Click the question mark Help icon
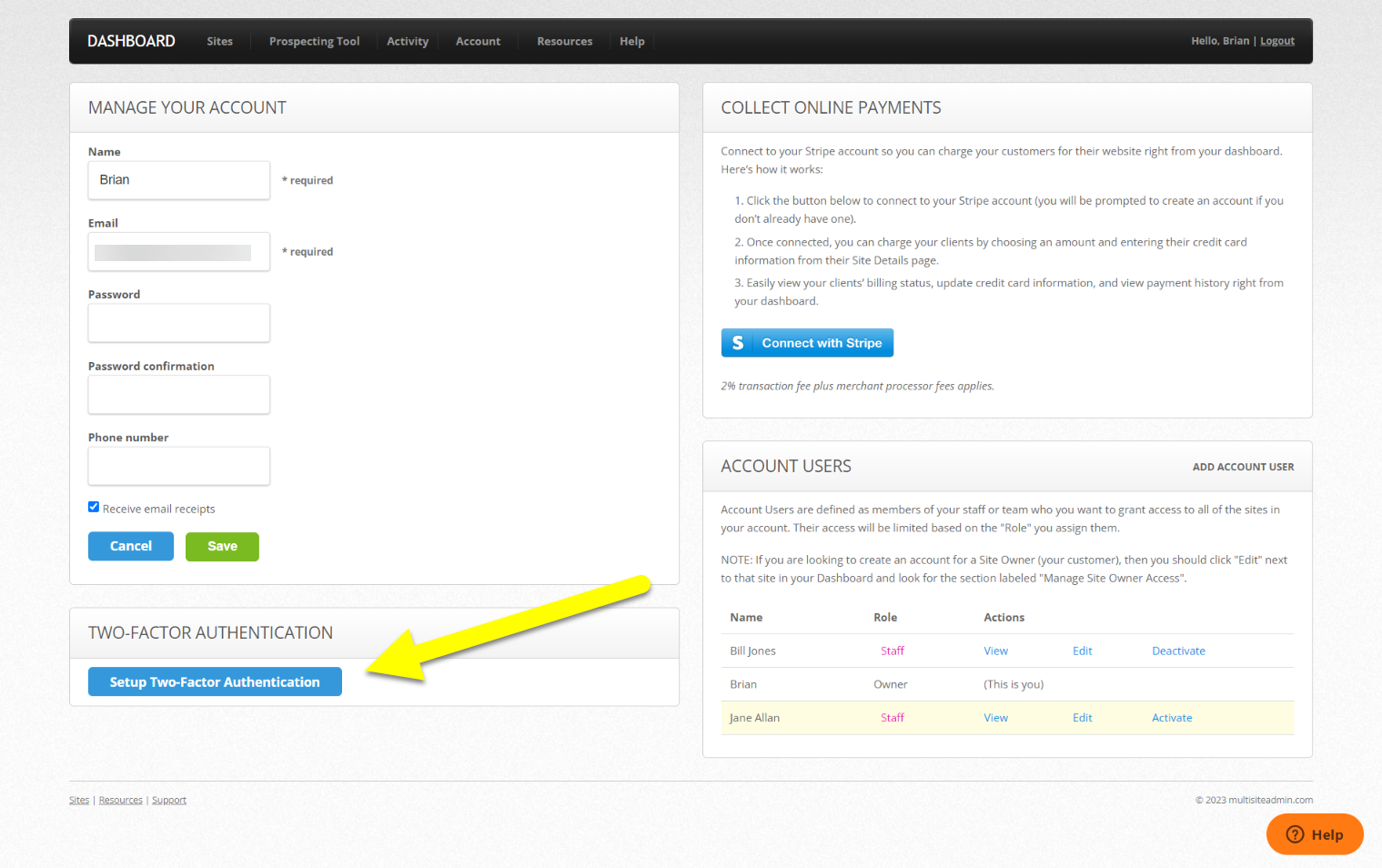The height and width of the screenshot is (868, 1382). (1295, 834)
